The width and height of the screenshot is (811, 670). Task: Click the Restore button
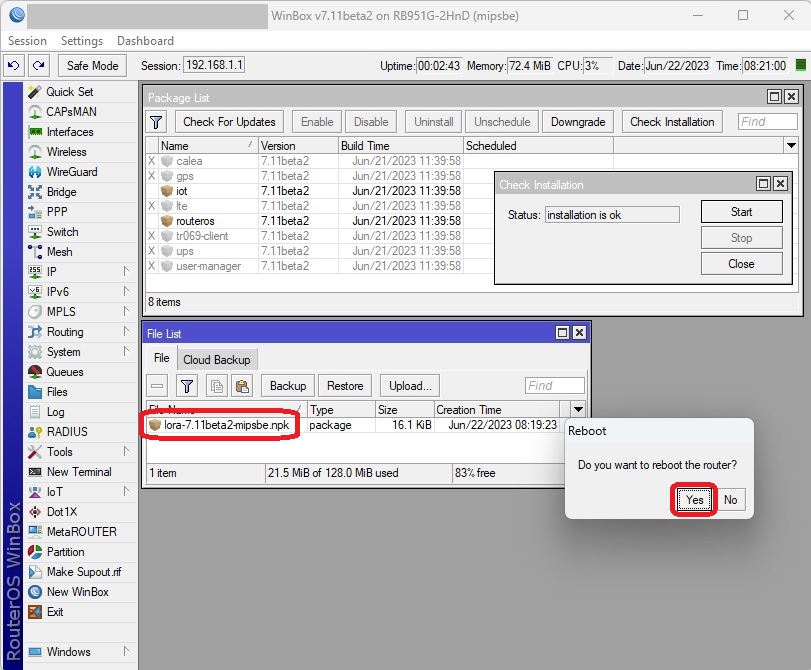tap(345, 386)
